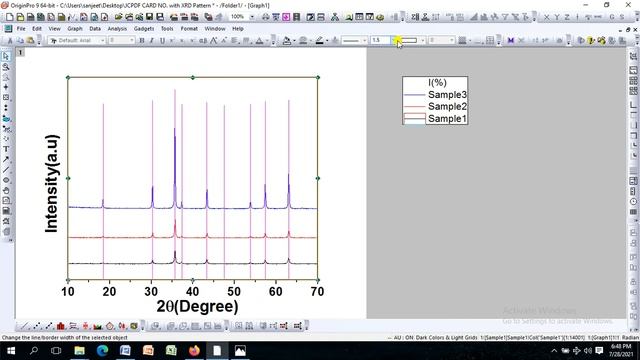Viewport: 640px width, 360px height.
Task: Click the Save Project disk icon
Action: pyautogui.click(x=149, y=17)
